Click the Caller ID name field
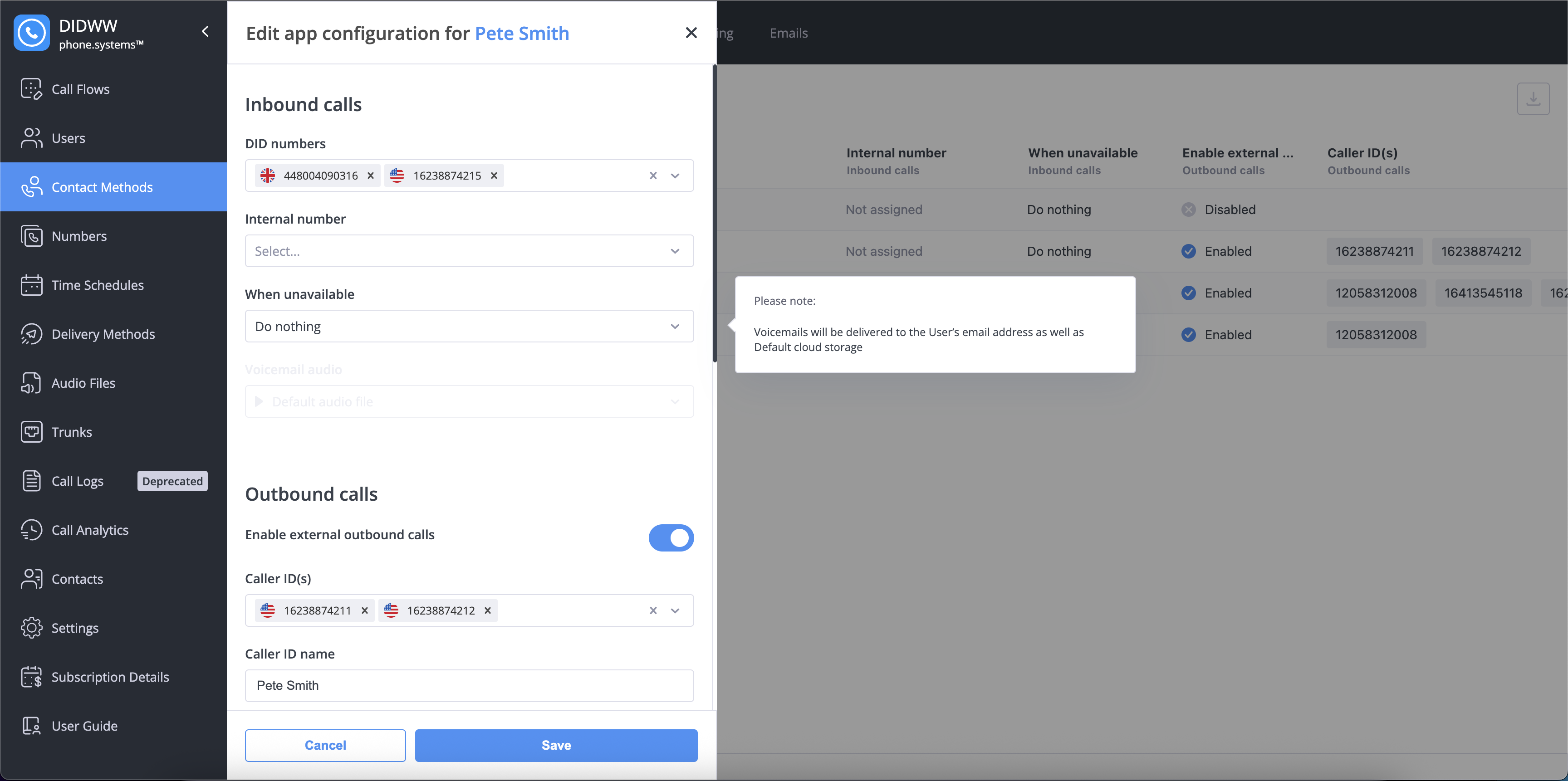Image resolution: width=1568 pixels, height=781 pixels. click(469, 685)
